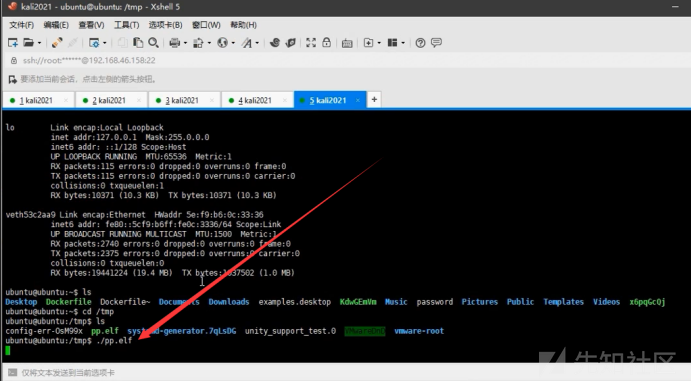Screen dimensions: 692x382
Task: Open the 选项卡(B) menu
Action: [x=165, y=25]
